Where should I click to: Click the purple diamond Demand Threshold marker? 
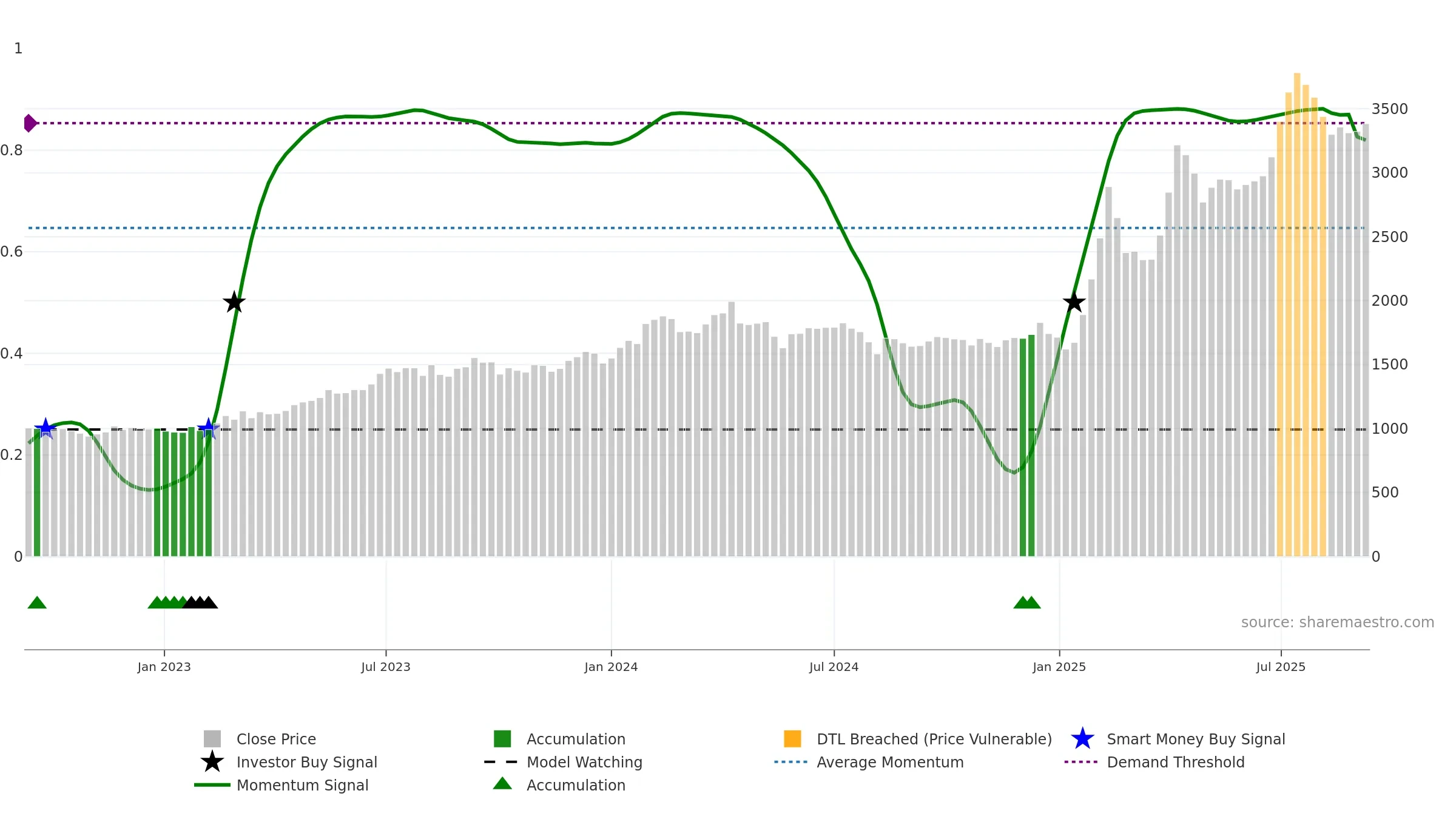pyautogui.click(x=30, y=123)
